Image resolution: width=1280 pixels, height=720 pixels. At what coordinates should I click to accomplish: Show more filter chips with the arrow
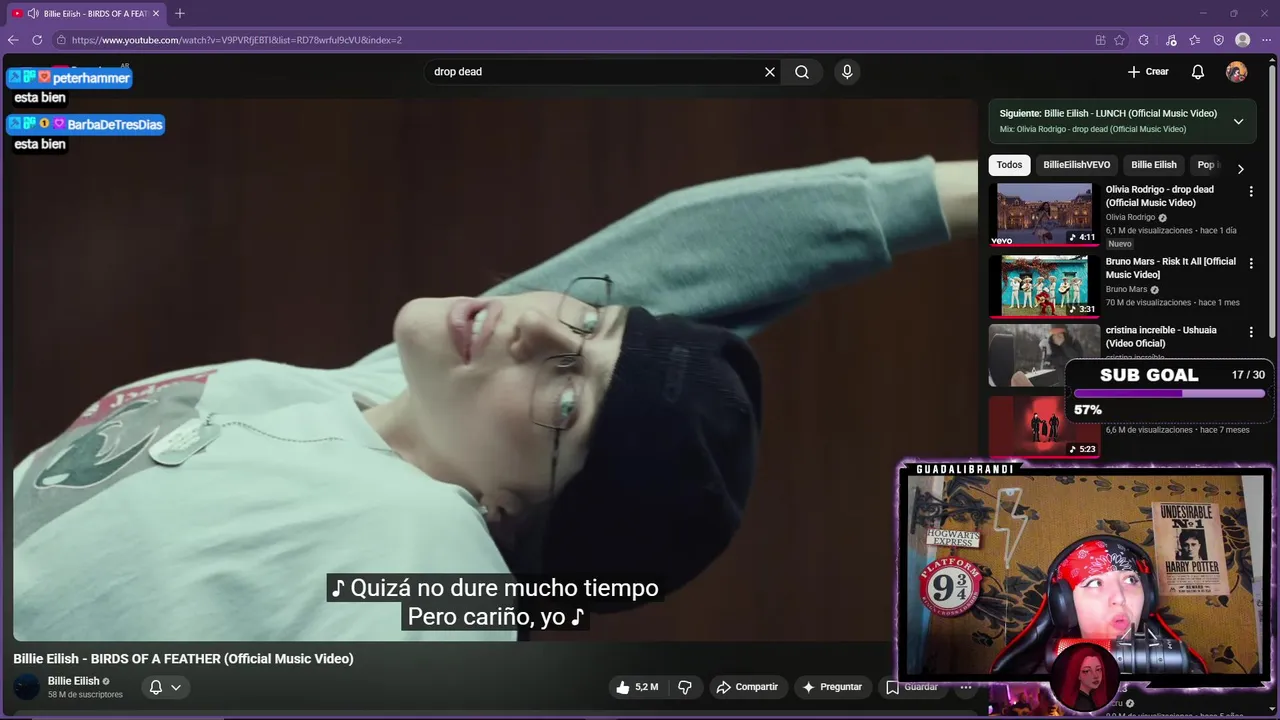tap(1241, 169)
